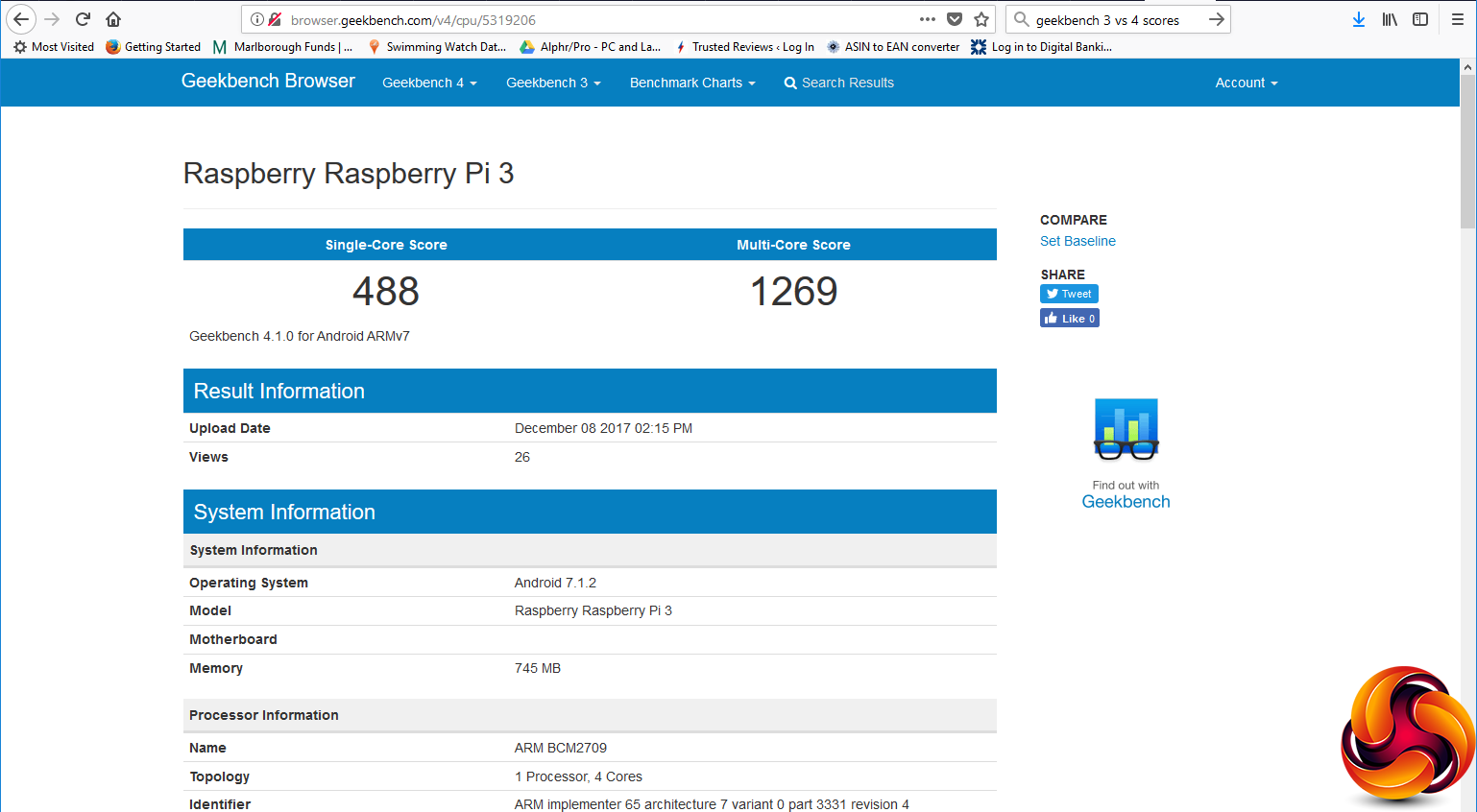Expand the Geekbench 3 dropdown
The image size is (1477, 812).
pos(553,83)
